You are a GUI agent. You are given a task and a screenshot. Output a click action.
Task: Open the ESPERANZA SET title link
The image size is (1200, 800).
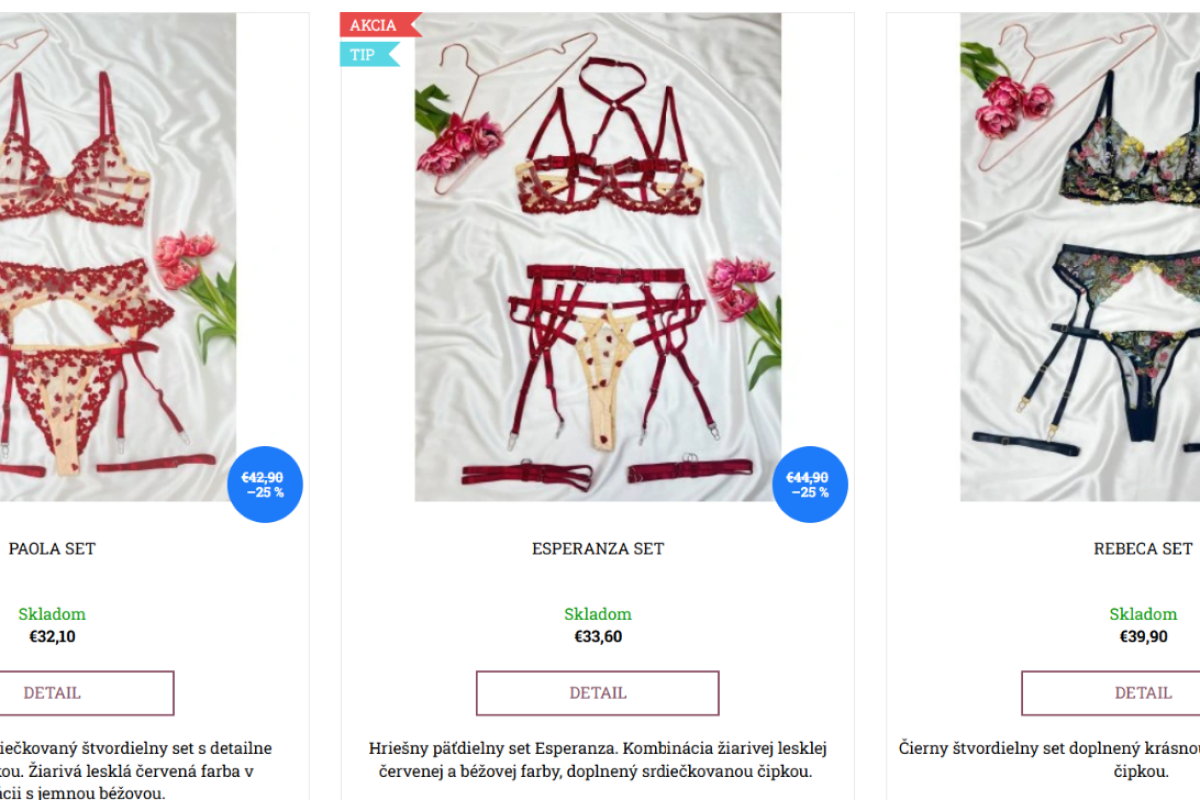point(598,548)
